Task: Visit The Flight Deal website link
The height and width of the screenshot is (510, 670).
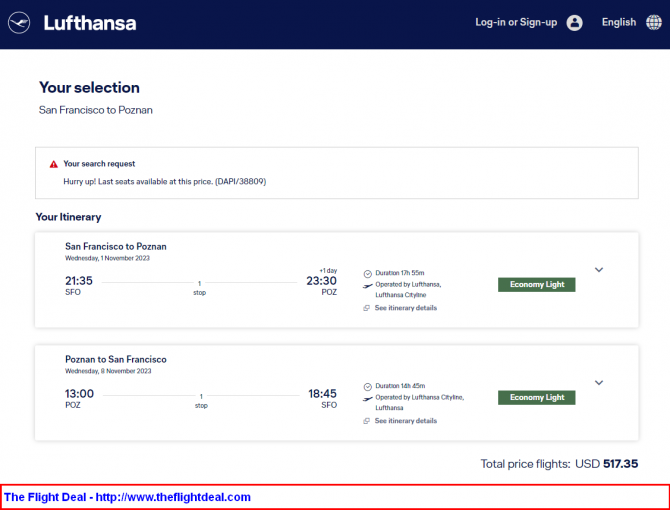Action: 127,497
